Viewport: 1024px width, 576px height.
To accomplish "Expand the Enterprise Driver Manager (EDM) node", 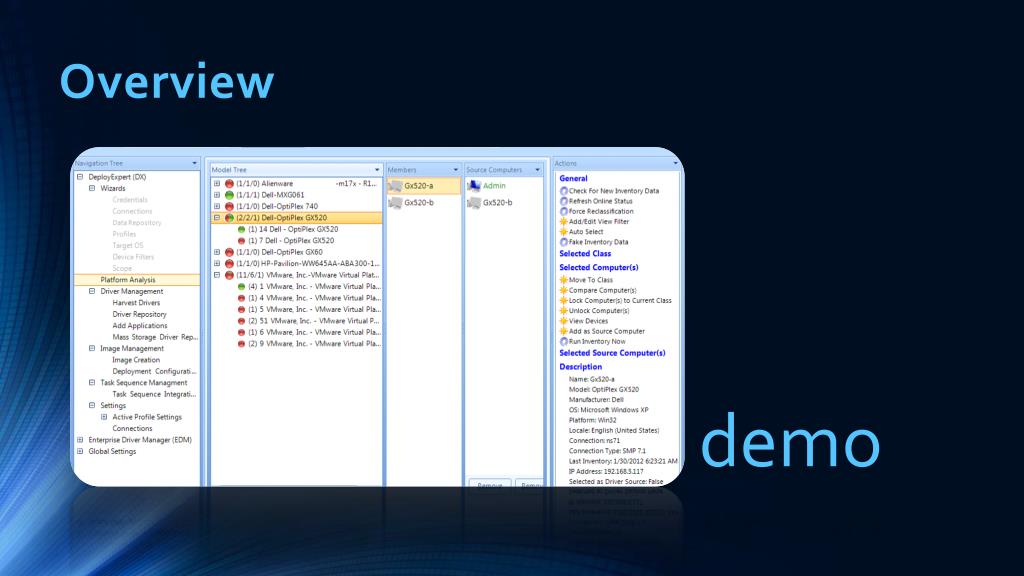I will pos(80,440).
